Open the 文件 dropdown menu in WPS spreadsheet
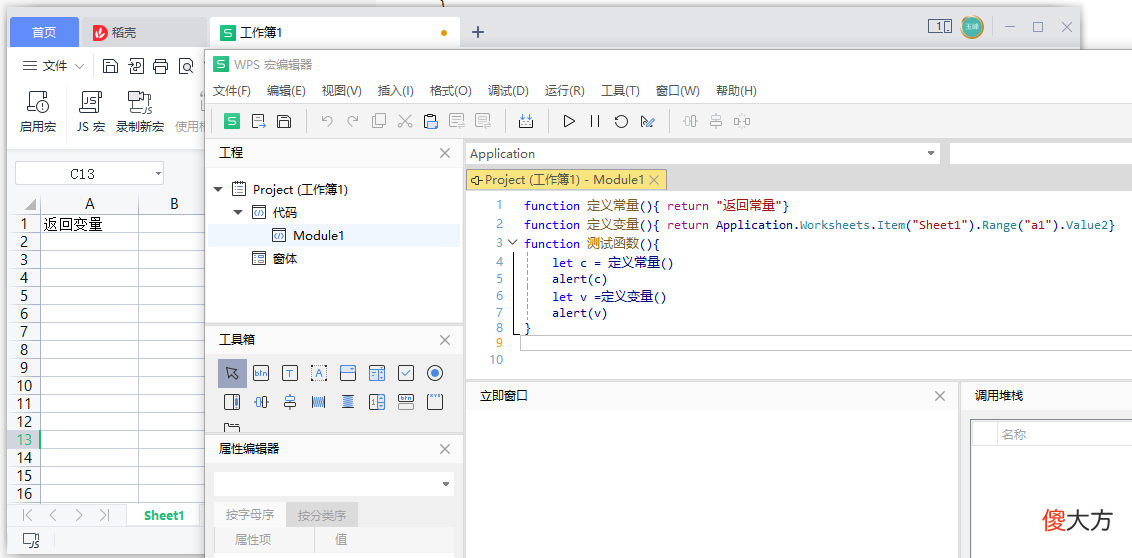Screen dimensions: 1132x558 [53, 66]
